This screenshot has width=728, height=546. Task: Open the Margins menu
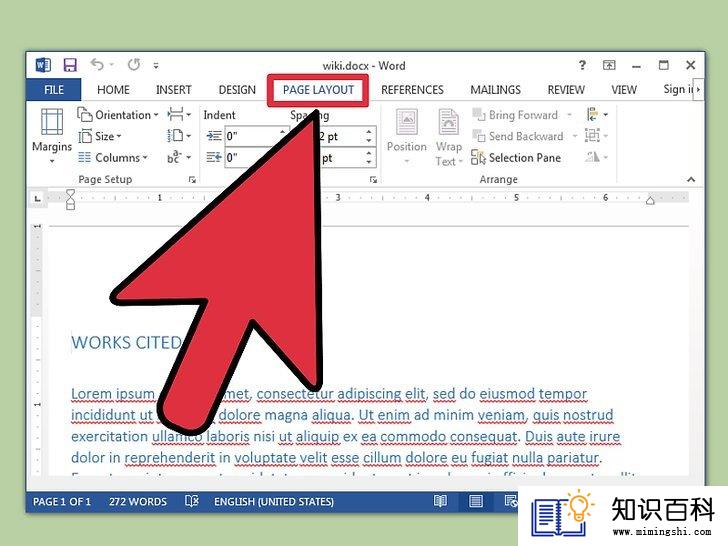(52, 135)
